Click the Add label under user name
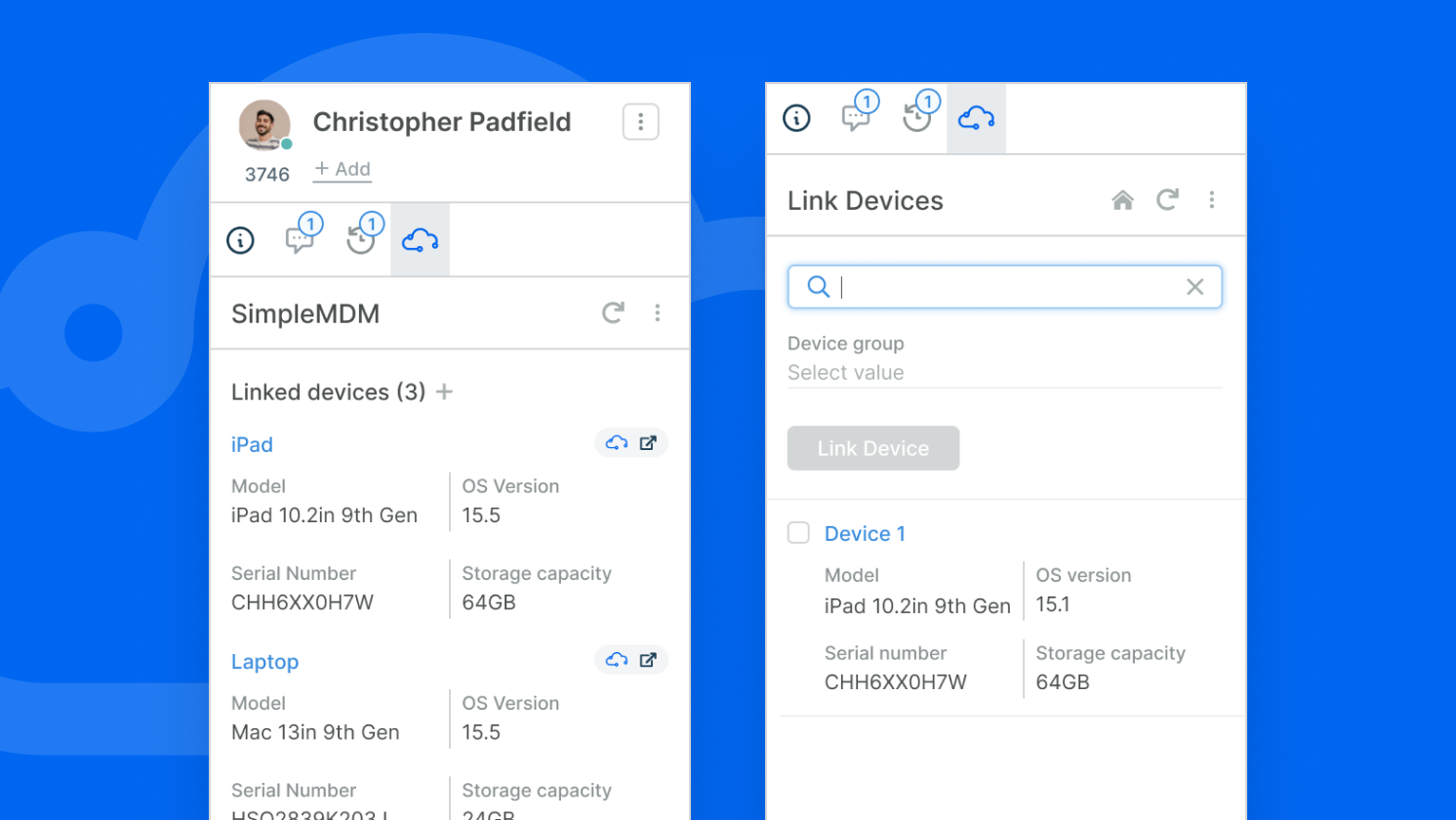 click(x=342, y=168)
